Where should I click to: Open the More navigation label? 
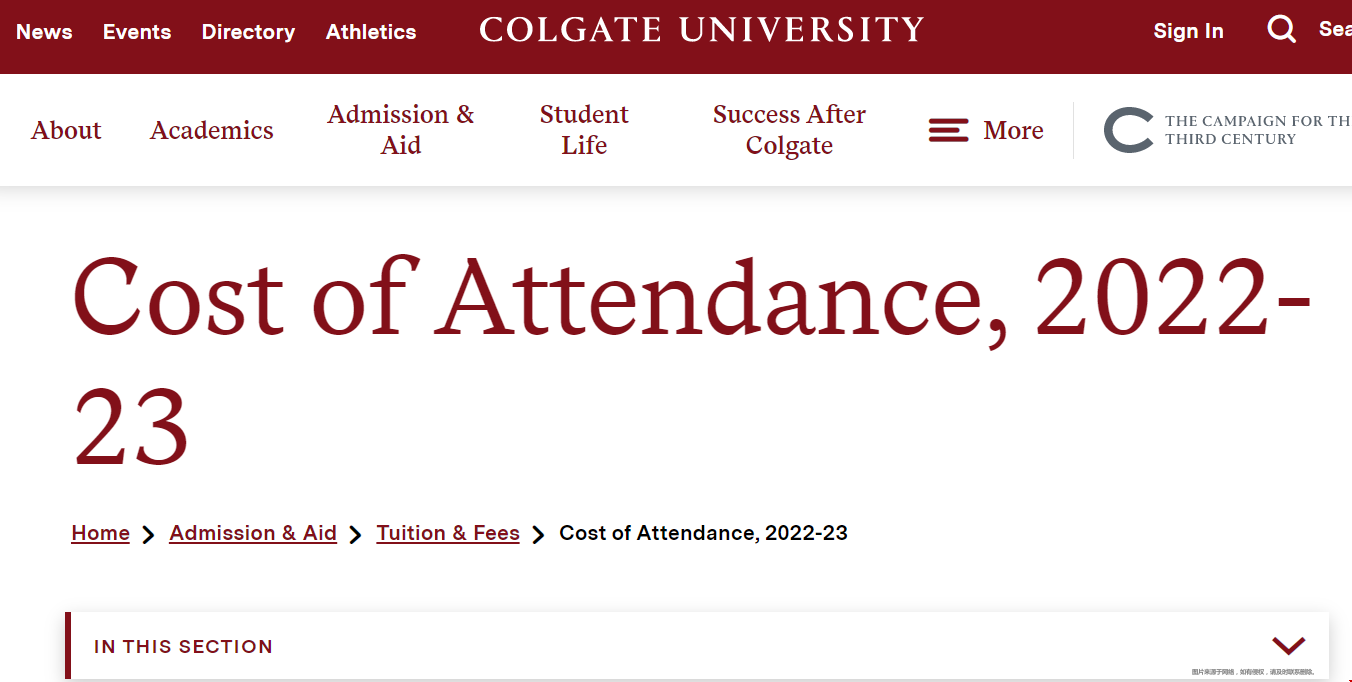[x=1013, y=130]
